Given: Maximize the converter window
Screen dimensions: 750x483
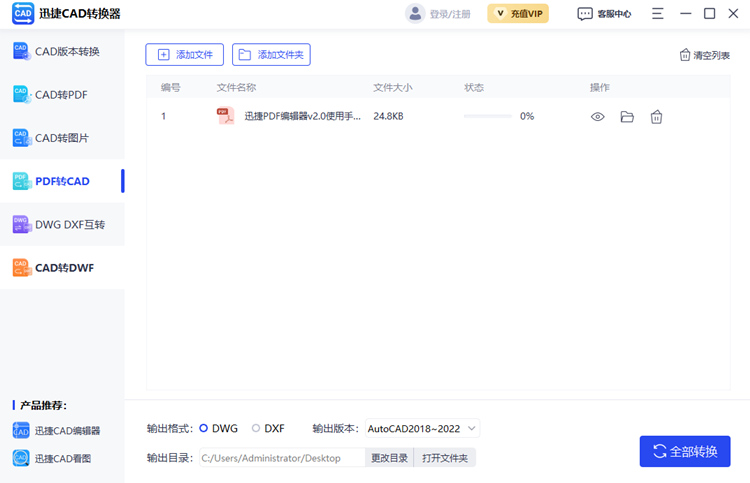Looking at the screenshot, I should [x=710, y=13].
